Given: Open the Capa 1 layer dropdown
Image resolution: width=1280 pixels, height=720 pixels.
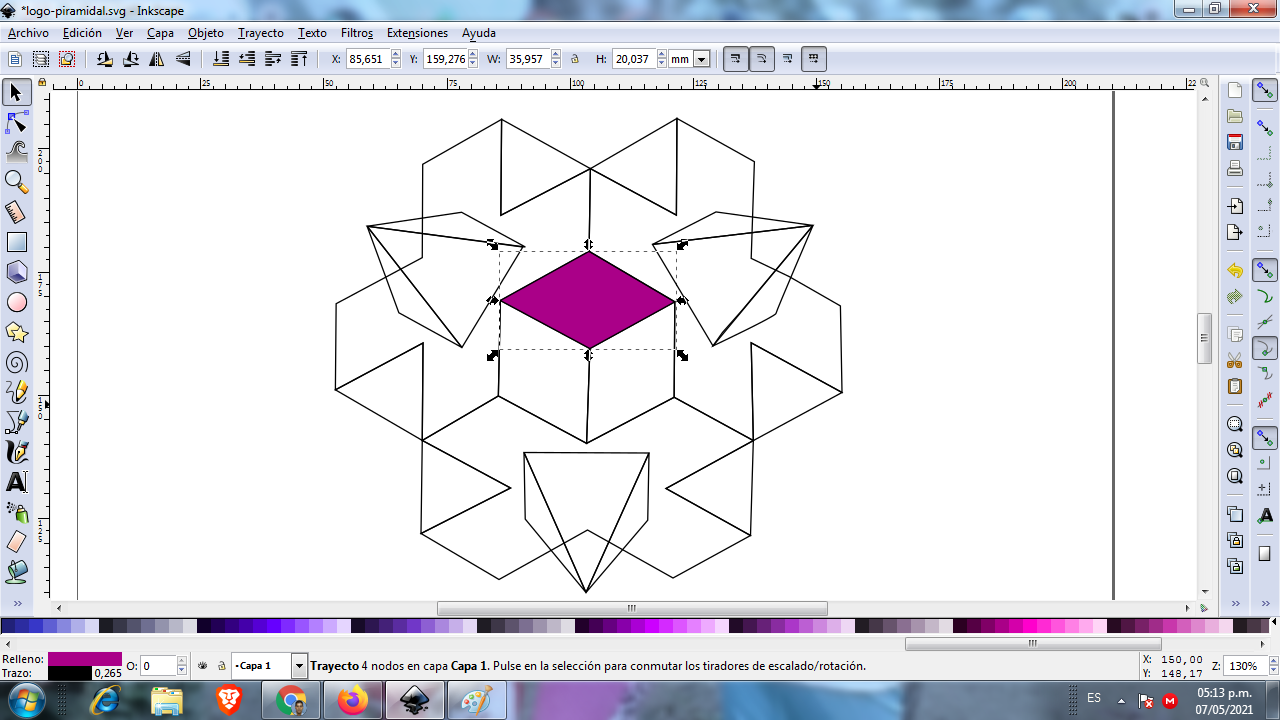Looking at the screenshot, I should (299, 665).
